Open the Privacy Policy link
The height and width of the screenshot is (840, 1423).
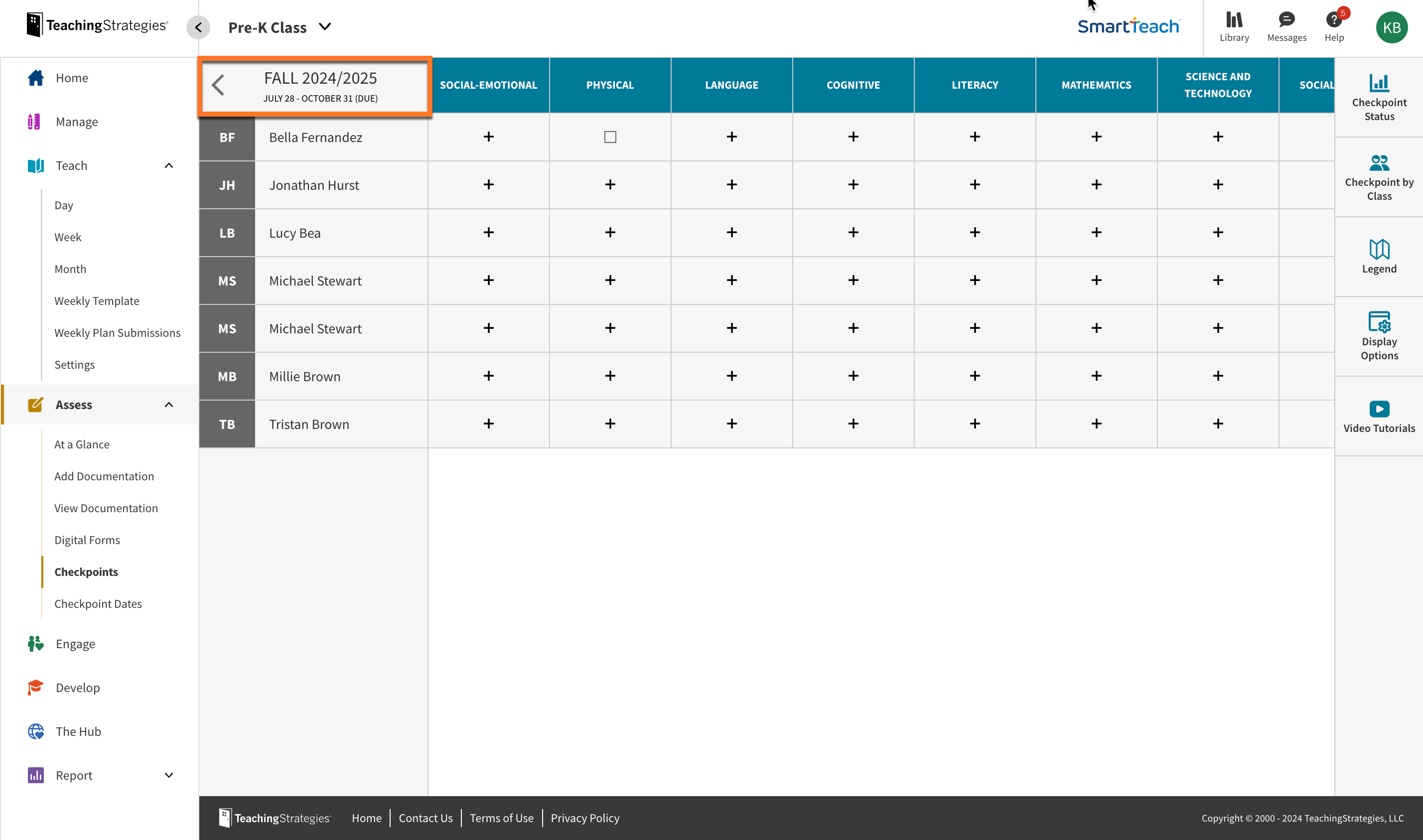pos(585,818)
